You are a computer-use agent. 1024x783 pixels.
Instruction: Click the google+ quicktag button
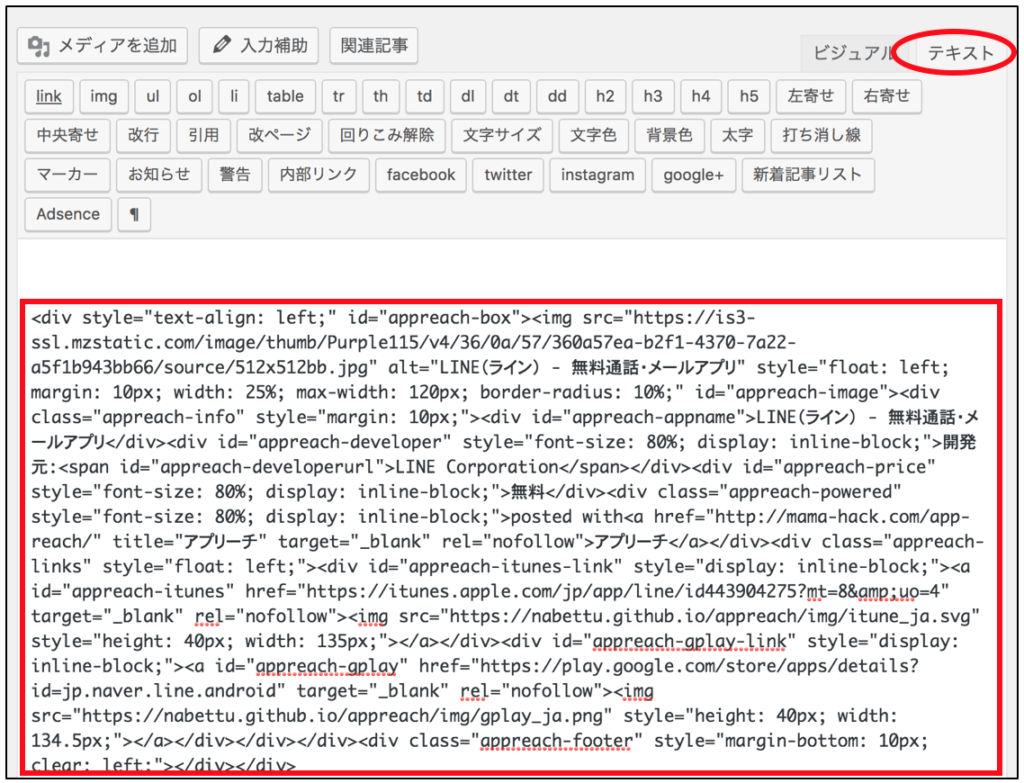694,175
